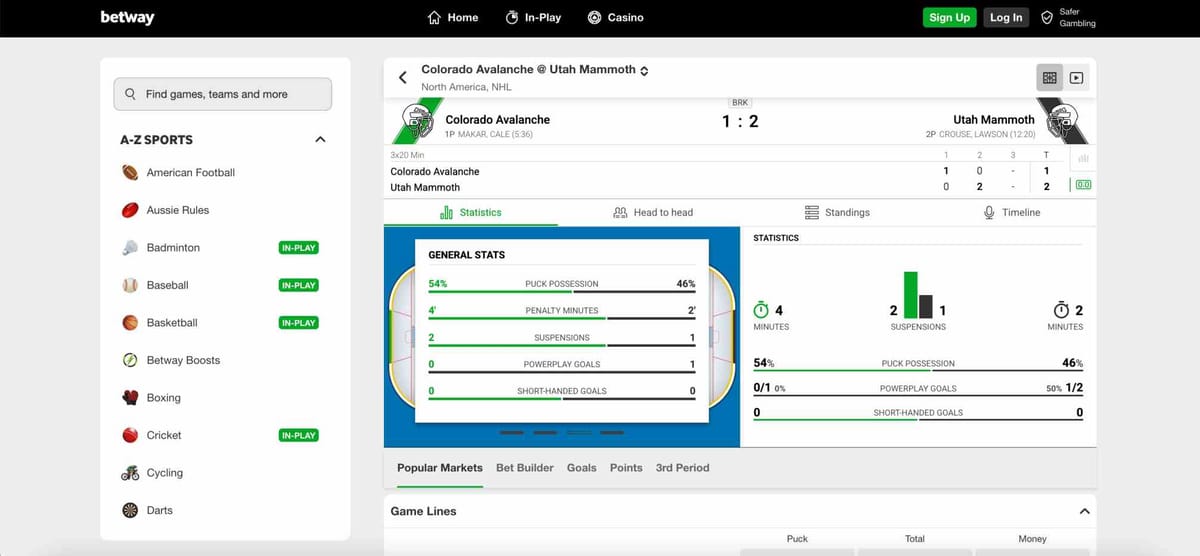Go to Home in top navigation
This screenshot has width=1200, height=556.
[452, 17]
